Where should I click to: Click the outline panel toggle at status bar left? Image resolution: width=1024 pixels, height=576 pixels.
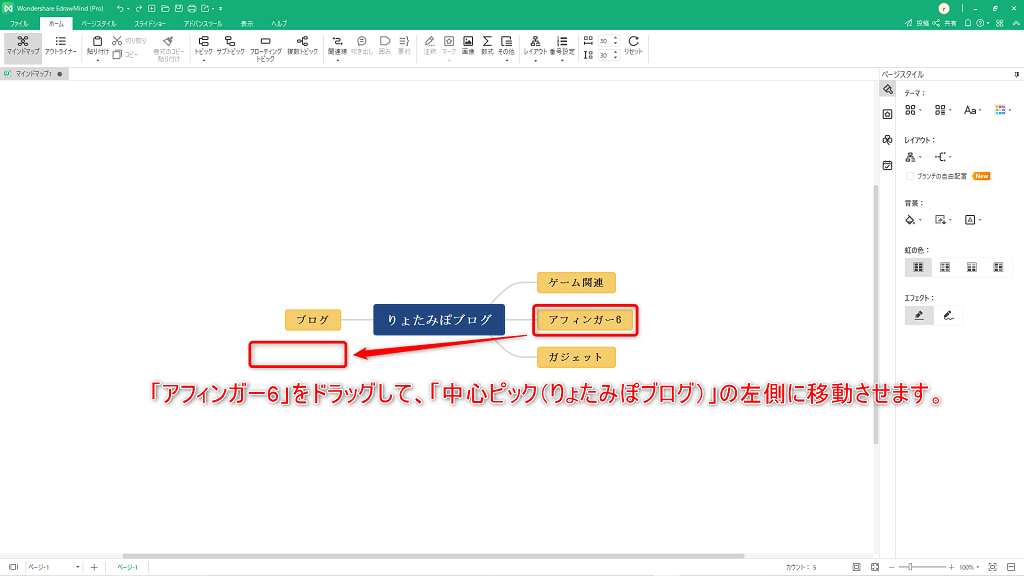(13, 567)
